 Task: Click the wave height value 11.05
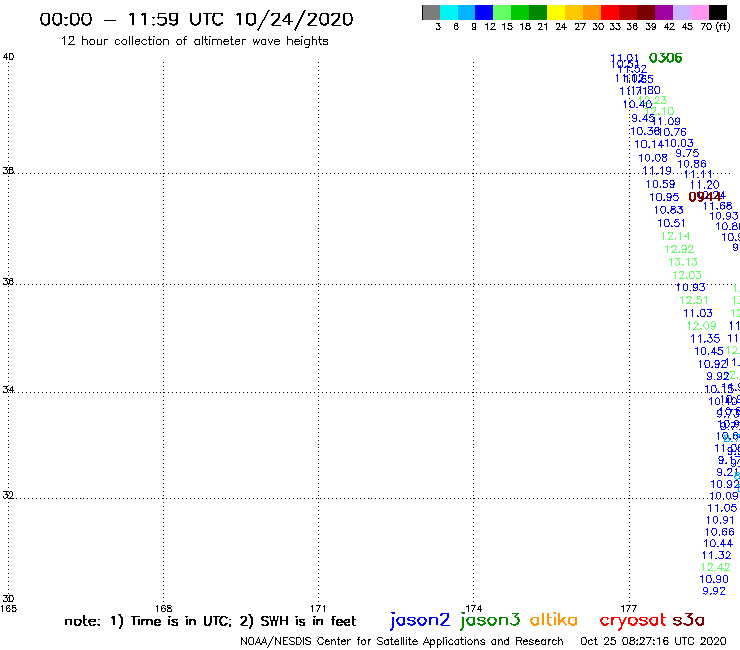tap(722, 508)
